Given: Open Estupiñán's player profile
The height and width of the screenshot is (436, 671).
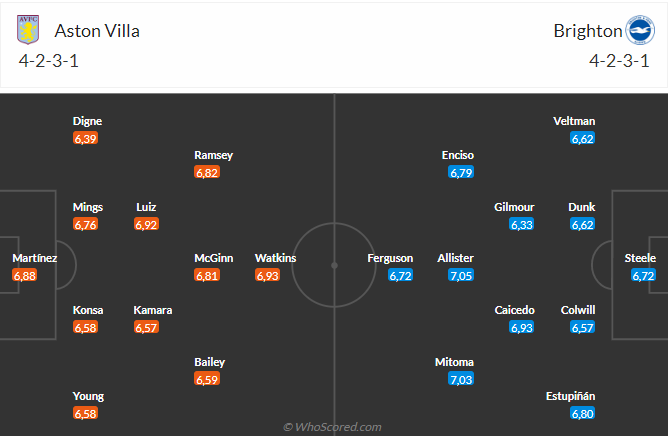Looking at the screenshot, I should point(570,396).
